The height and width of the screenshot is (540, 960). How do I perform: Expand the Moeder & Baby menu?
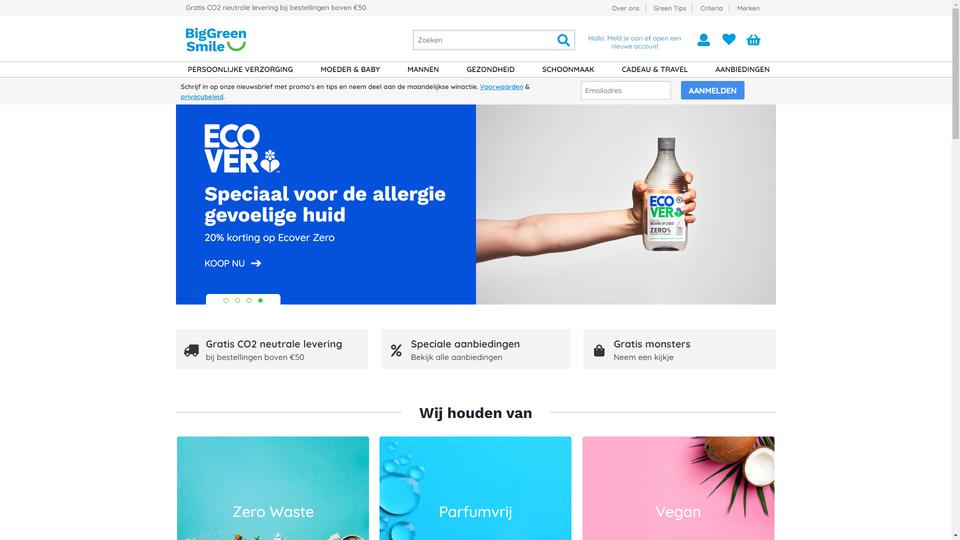tap(350, 70)
